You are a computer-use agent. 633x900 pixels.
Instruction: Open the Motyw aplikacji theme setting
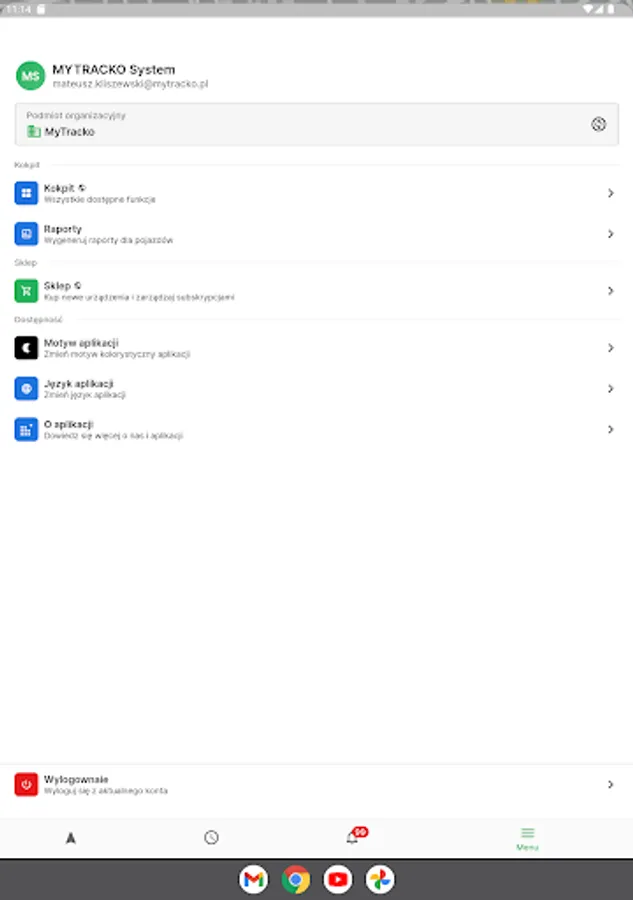[x=316, y=348]
